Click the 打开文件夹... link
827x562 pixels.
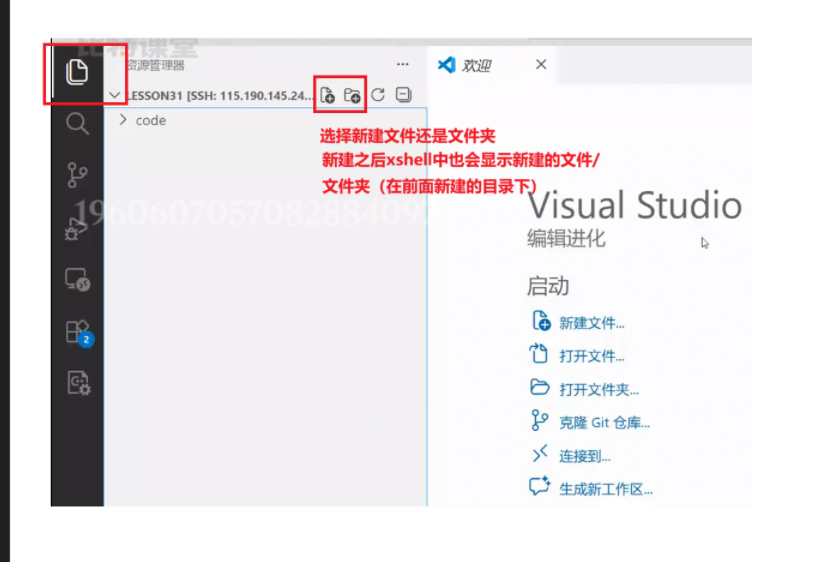pos(599,390)
